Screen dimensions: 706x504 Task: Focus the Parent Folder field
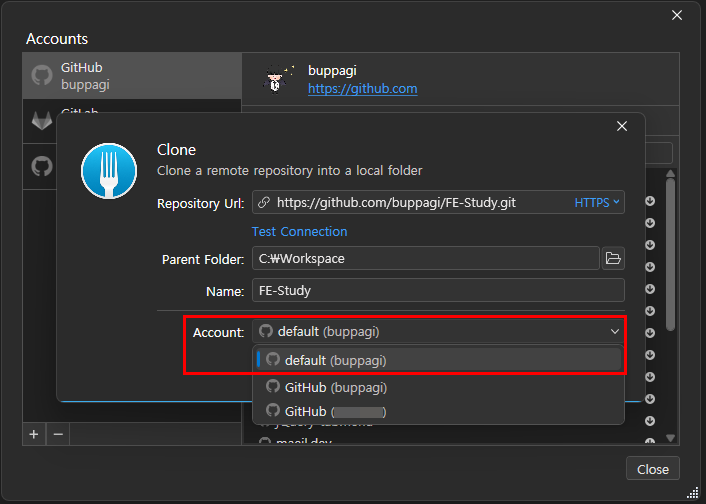pos(425,258)
